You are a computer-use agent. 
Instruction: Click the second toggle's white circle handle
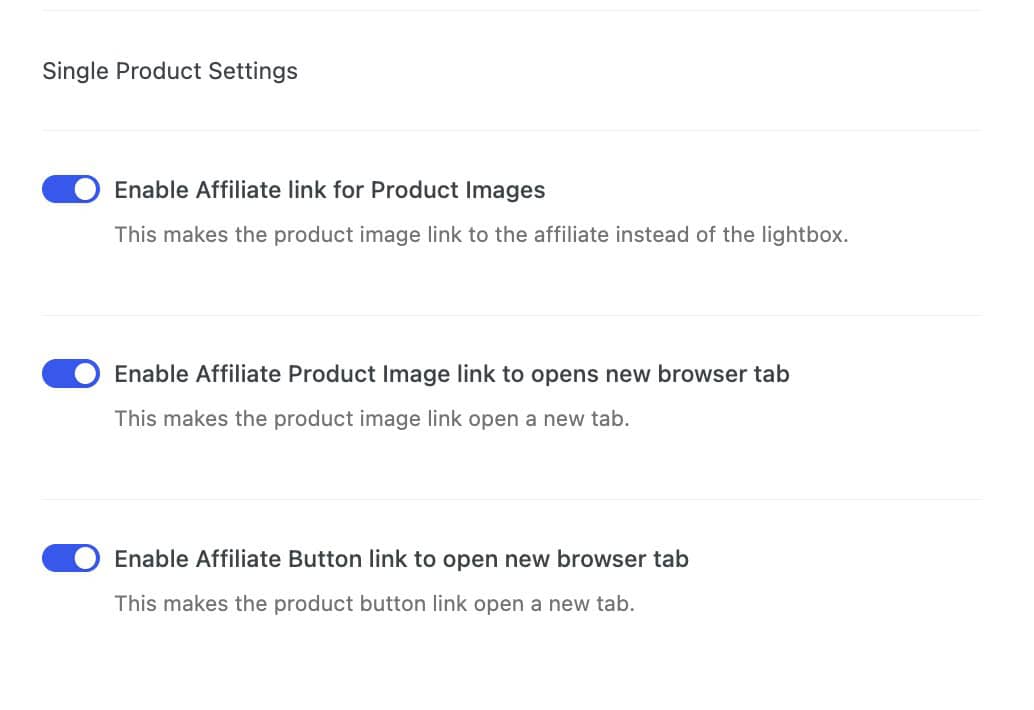pyautogui.click(x=85, y=373)
